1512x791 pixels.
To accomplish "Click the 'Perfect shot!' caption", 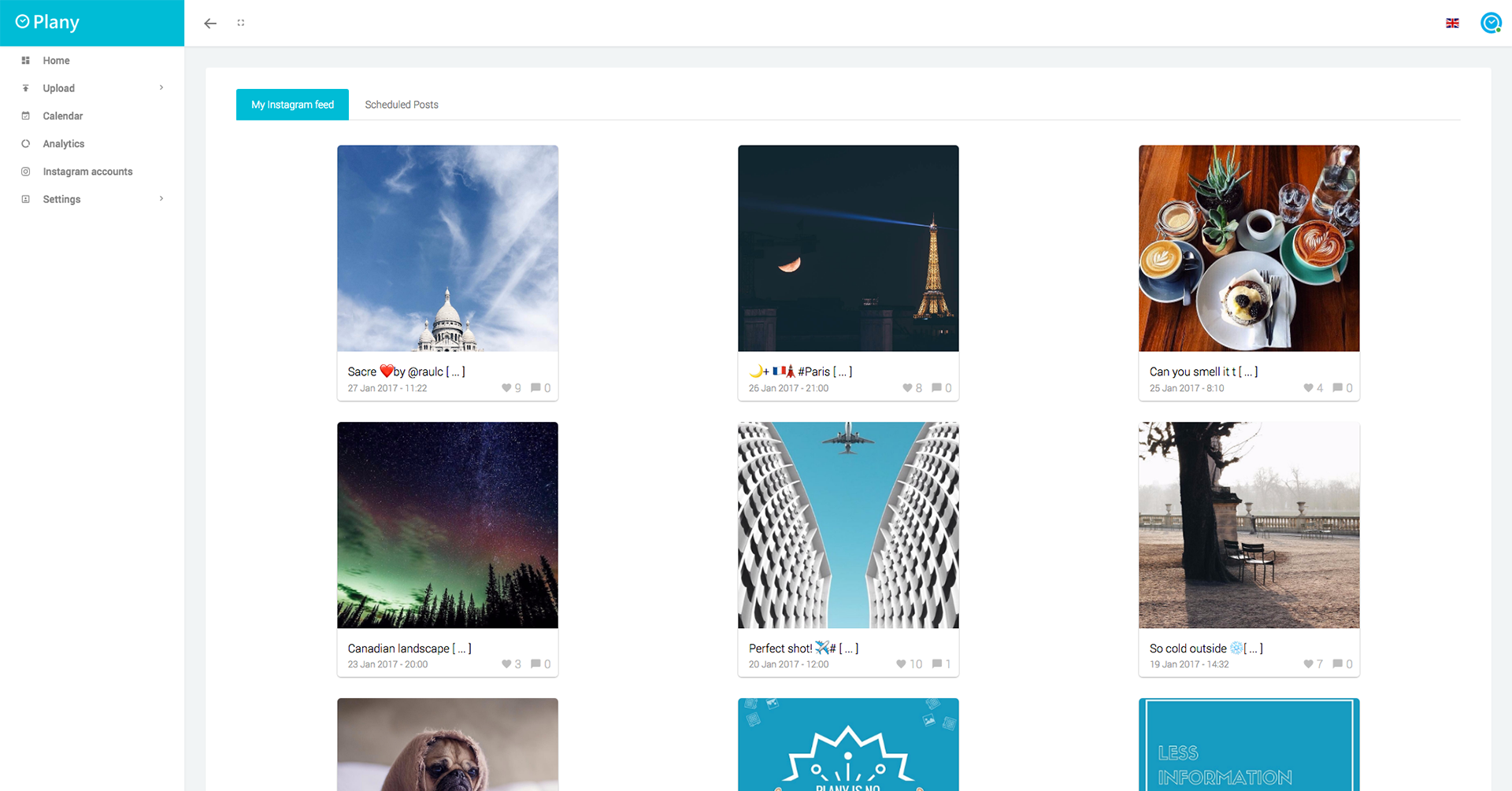I will click(803, 649).
